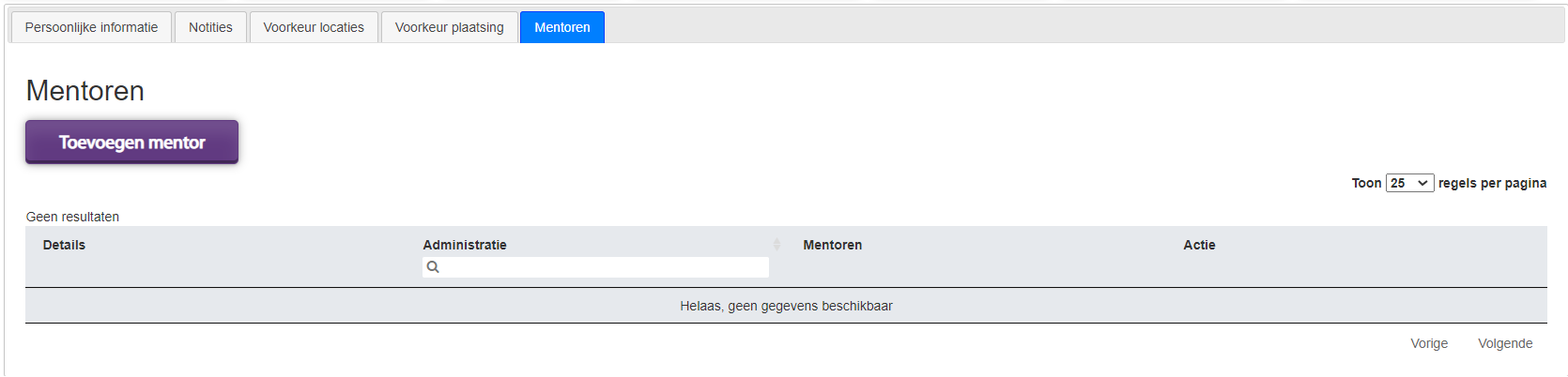Click the 'Geen resultaten' status text
Viewport: 1568px width, 377px height.
tap(72, 217)
